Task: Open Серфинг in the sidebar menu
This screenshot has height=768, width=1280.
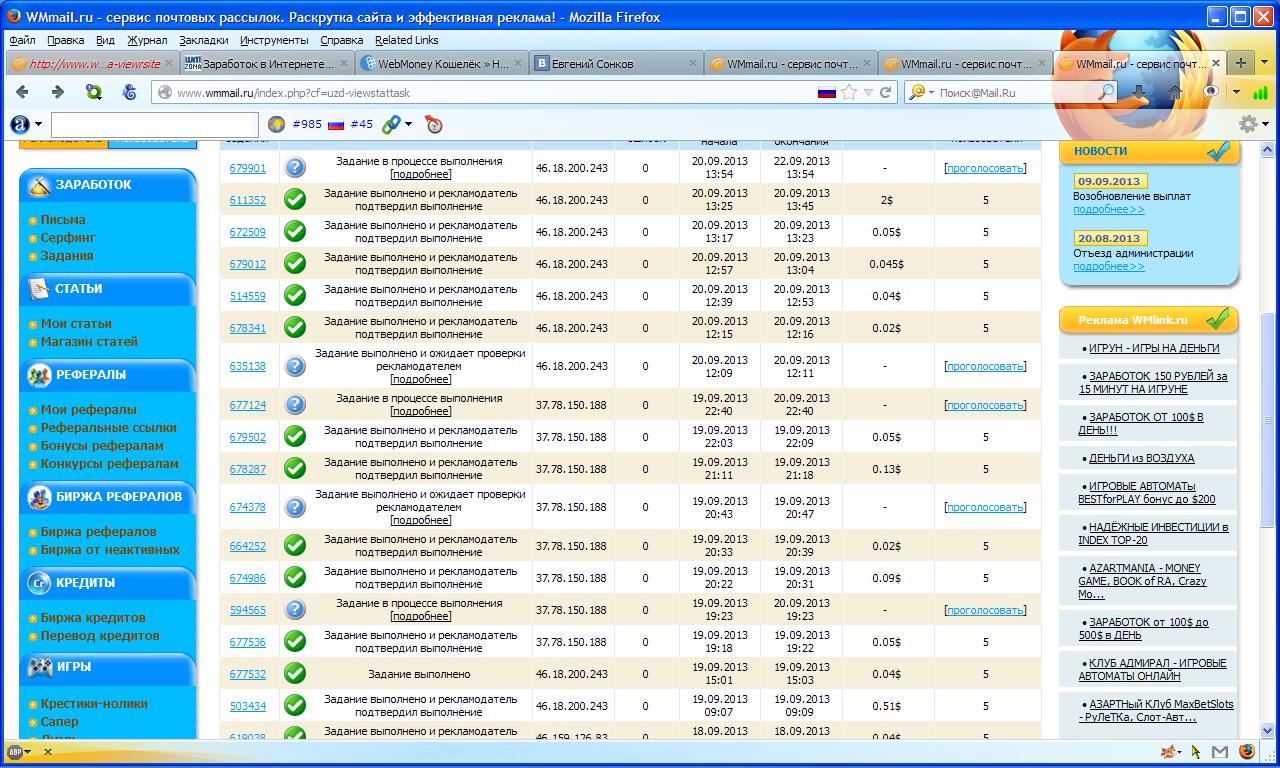Action: tap(68, 238)
